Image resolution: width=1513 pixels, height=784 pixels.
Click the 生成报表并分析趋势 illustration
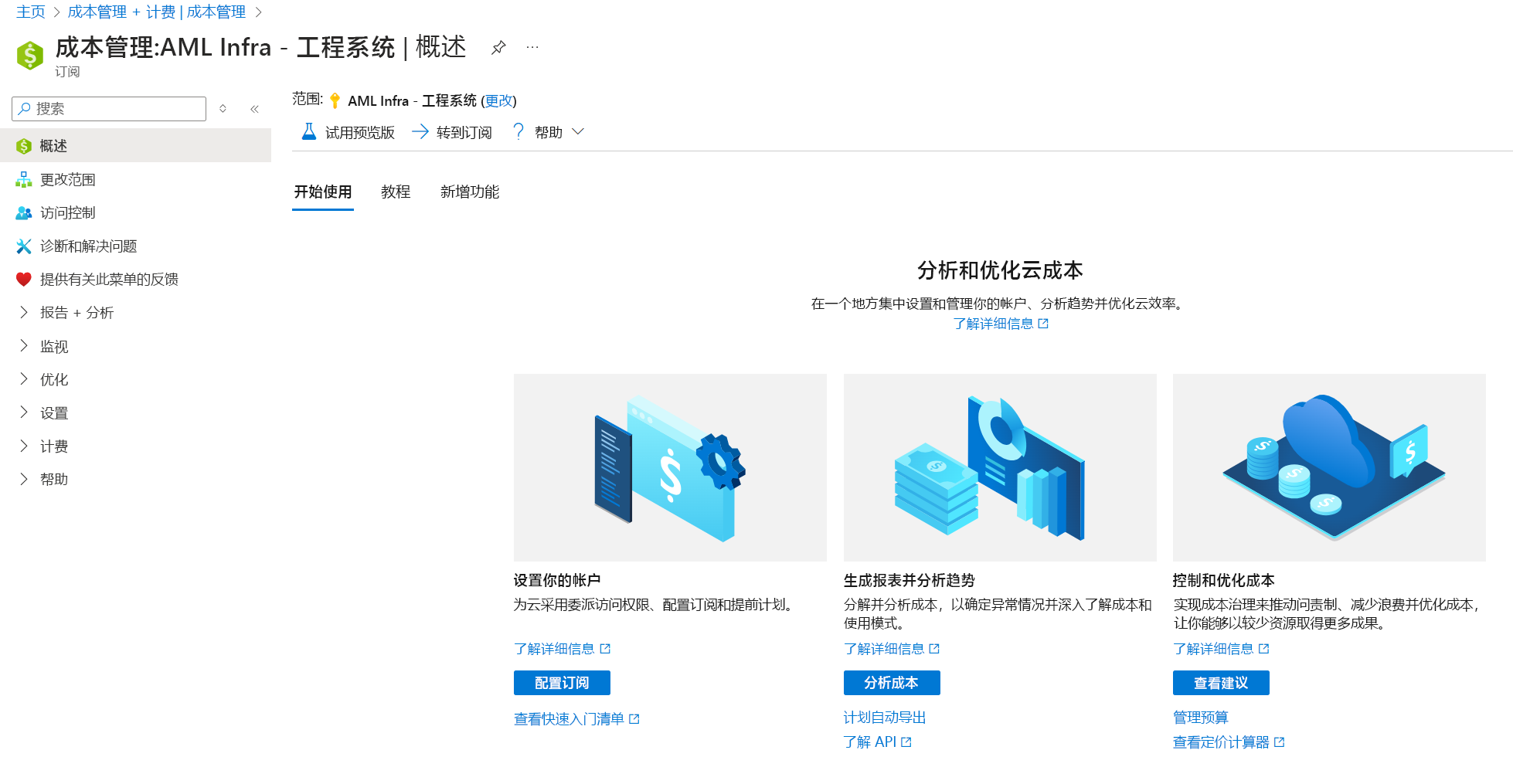click(x=1000, y=468)
